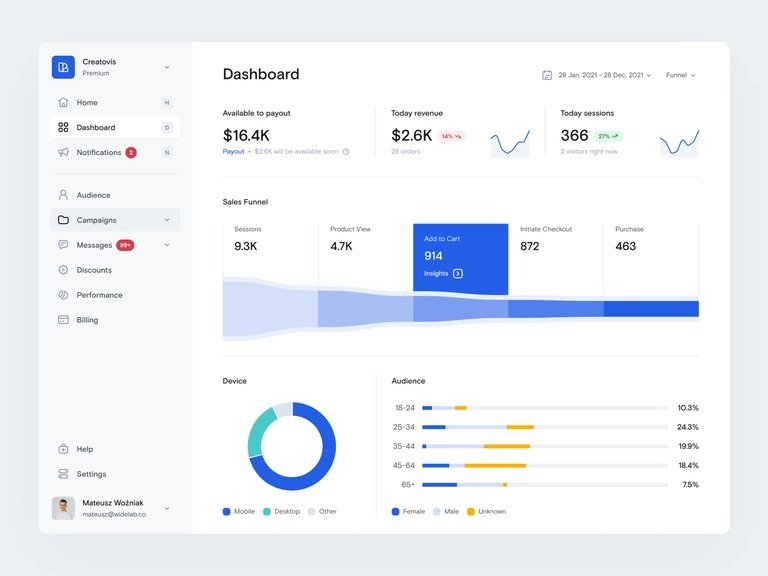Open Settings from the sidebar
768x576 pixels.
point(91,474)
